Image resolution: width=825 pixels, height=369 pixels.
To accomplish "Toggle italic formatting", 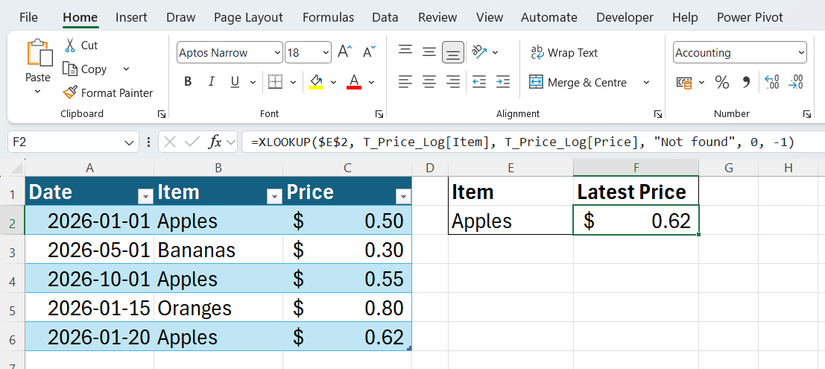I will (212, 82).
